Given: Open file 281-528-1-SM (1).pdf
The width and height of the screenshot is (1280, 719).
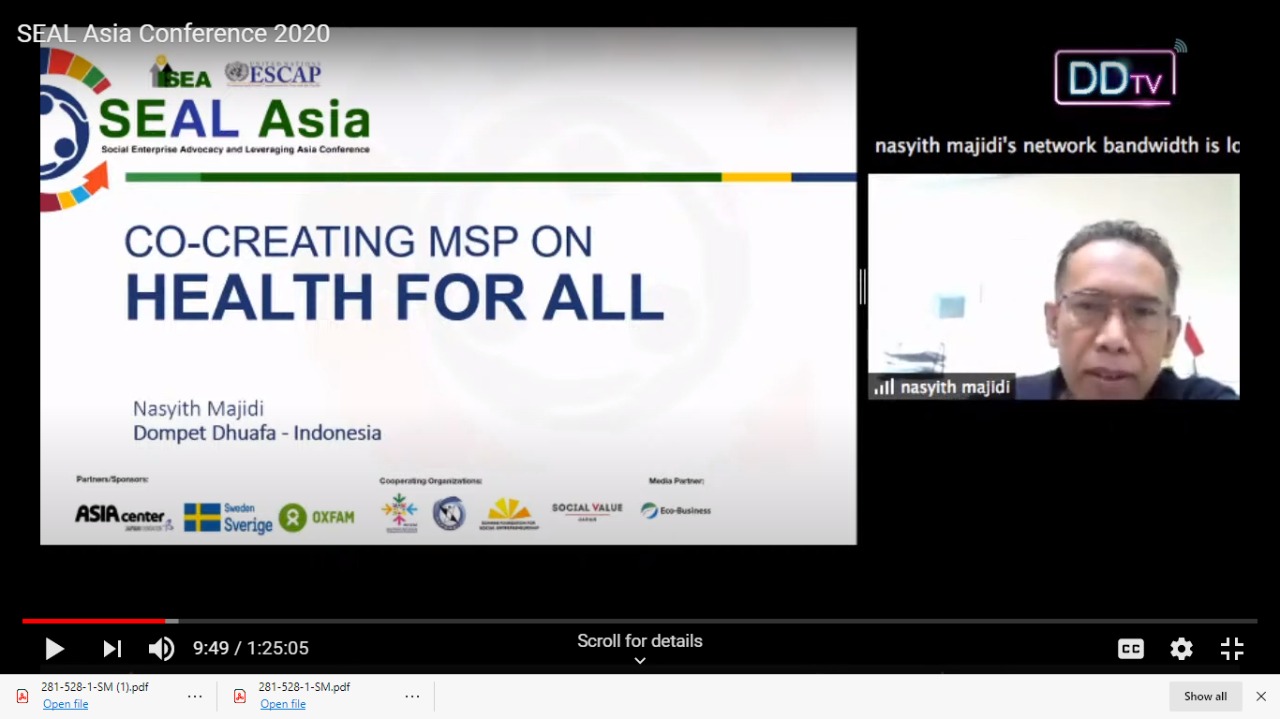Looking at the screenshot, I should (x=66, y=704).
